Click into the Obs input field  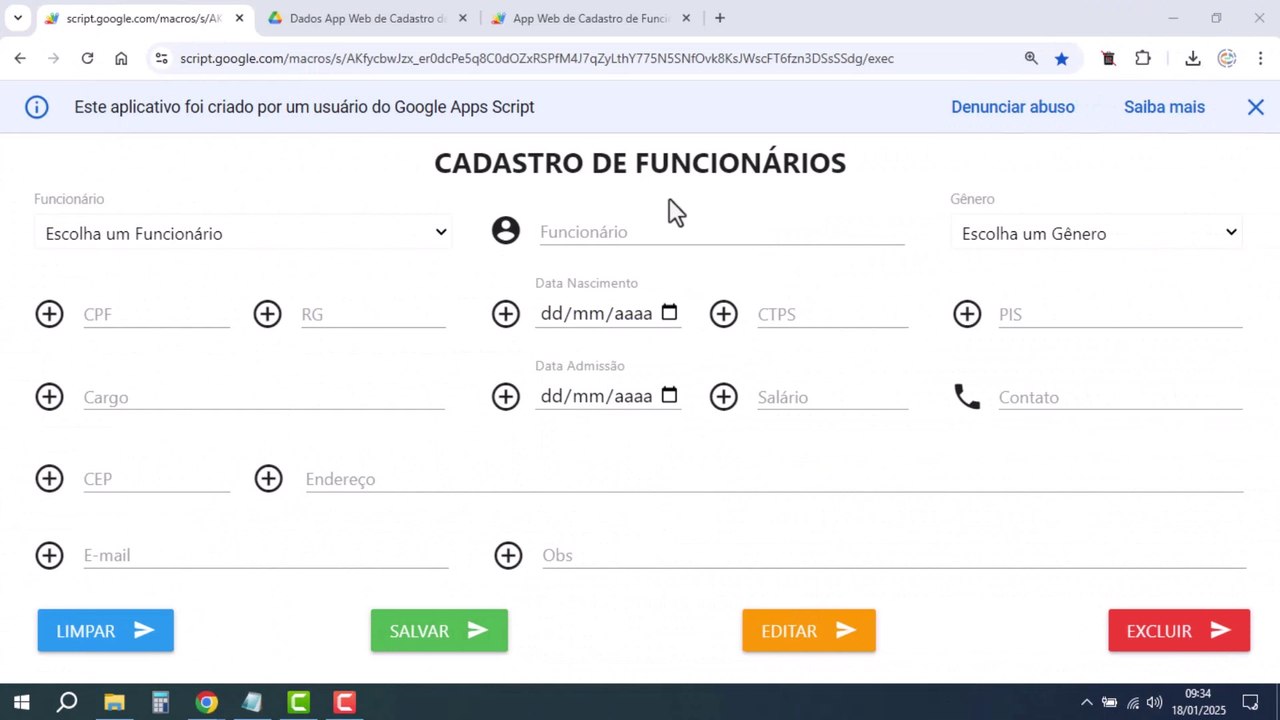tap(894, 555)
